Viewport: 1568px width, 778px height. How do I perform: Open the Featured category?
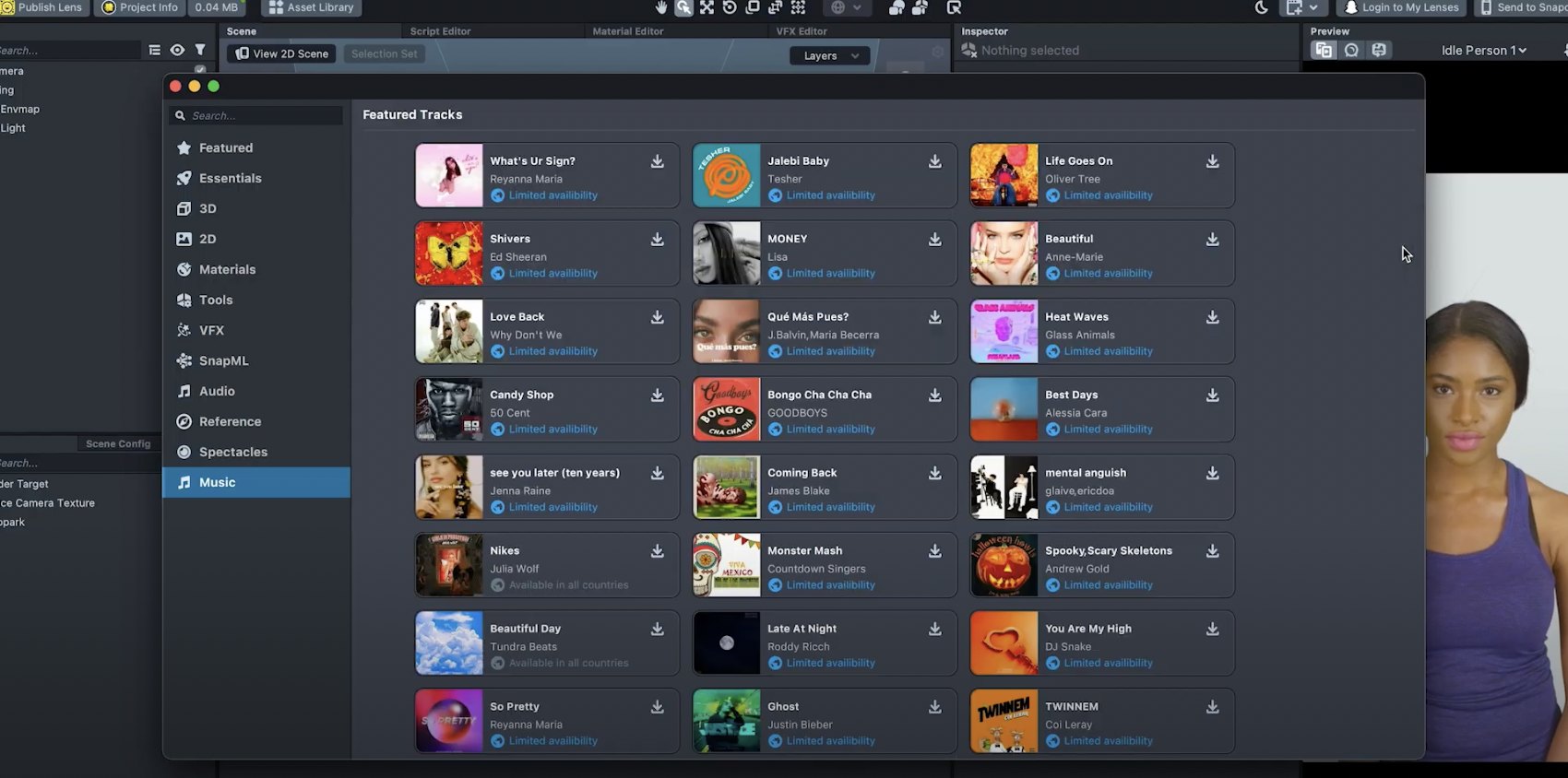pyautogui.click(x=256, y=147)
